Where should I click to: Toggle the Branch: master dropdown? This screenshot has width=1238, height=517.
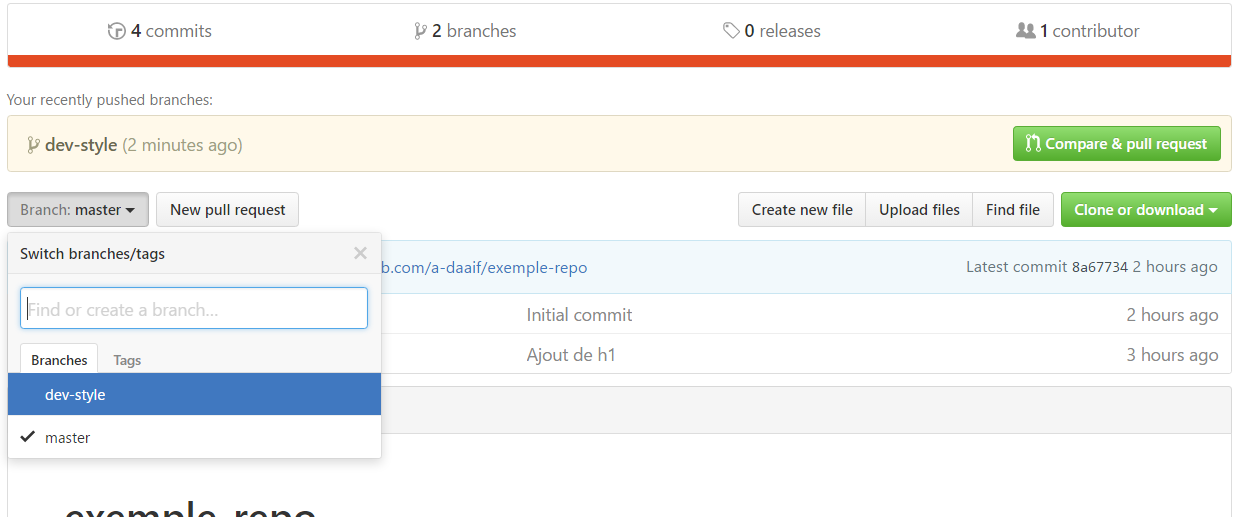78,210
